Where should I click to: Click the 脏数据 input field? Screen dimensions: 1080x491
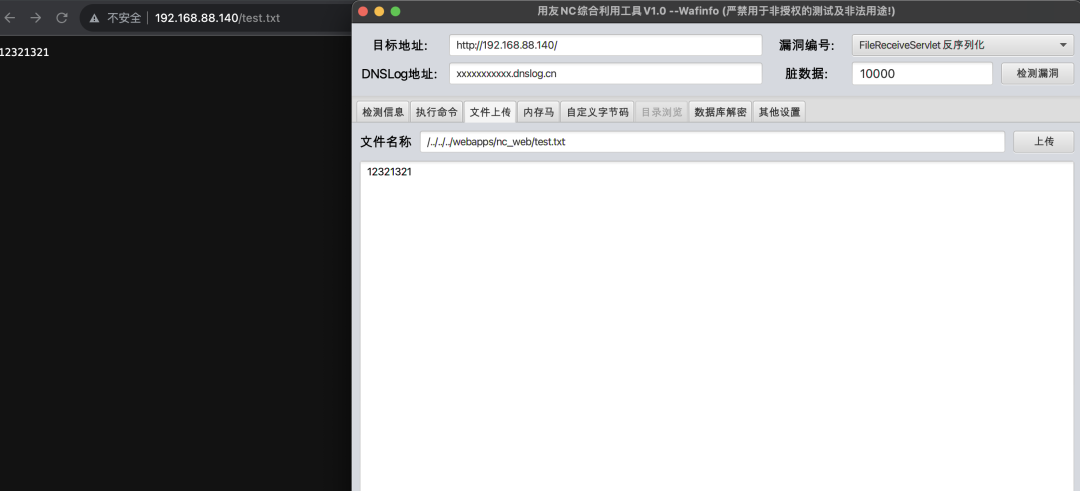(x=922, y=74)
